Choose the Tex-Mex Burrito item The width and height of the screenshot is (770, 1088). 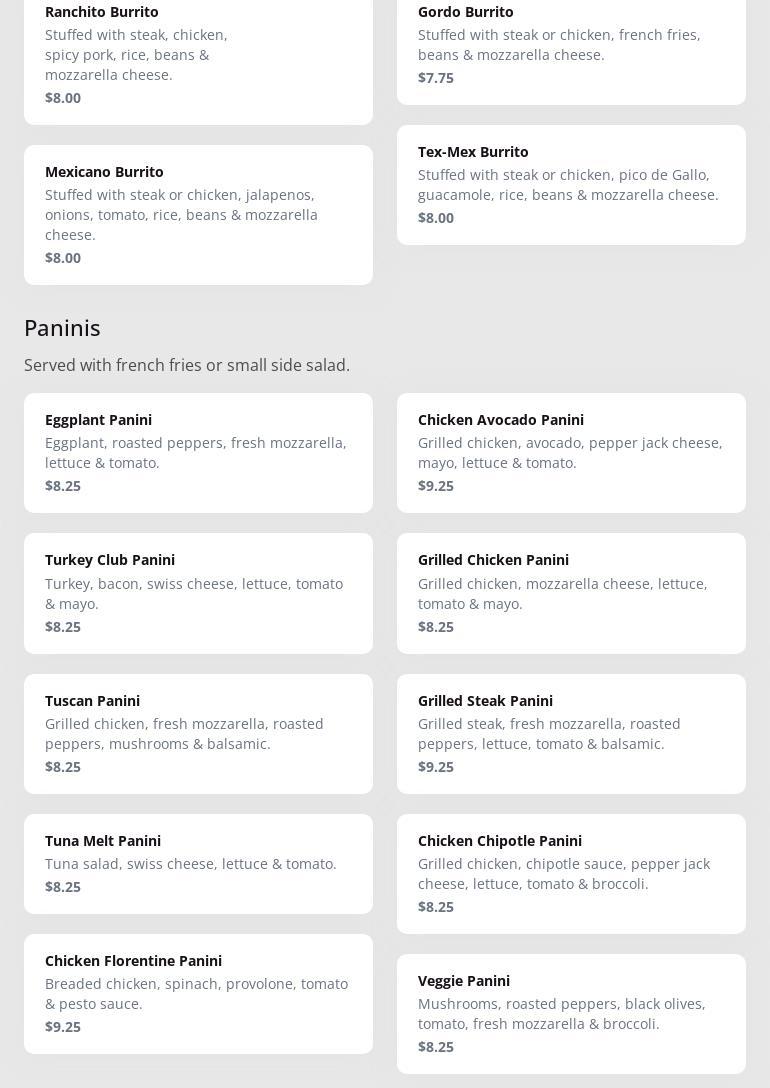pyautogui.click(x=571, y=185)
